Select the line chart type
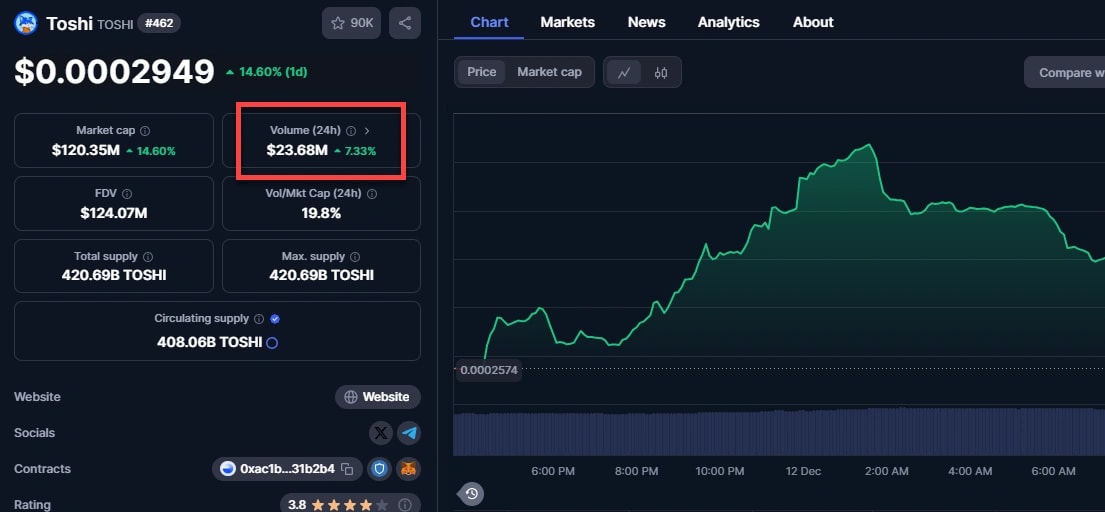1105x512 pixels. 624,72
